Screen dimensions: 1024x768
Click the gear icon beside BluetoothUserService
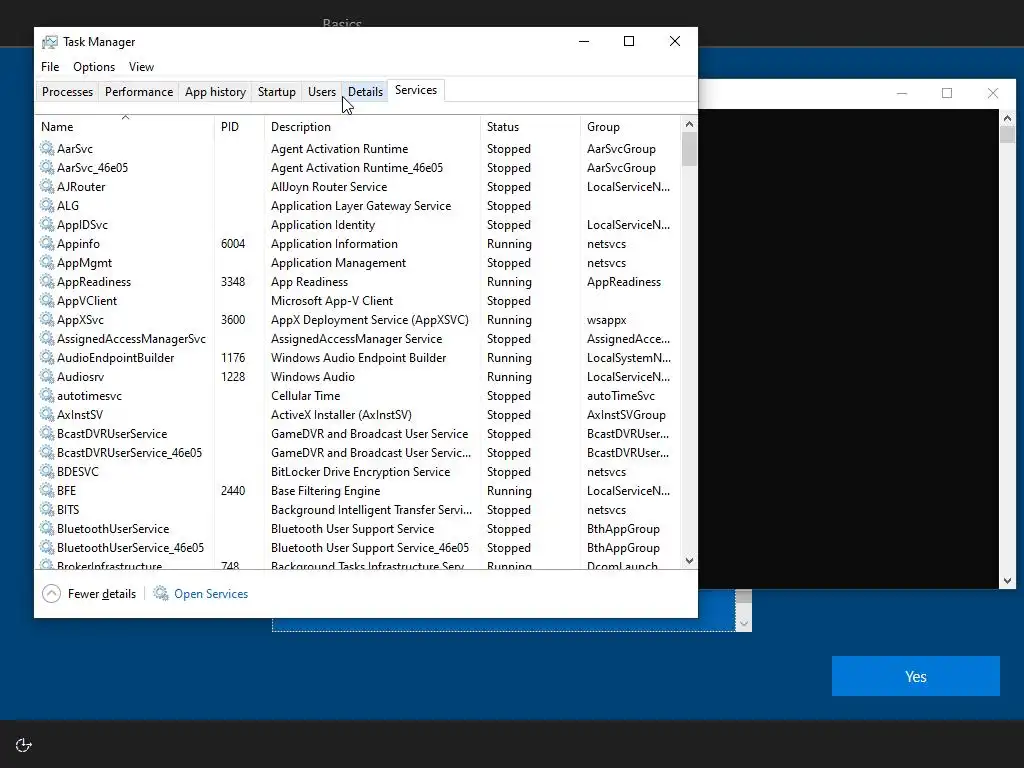click(x=47, y=528)
